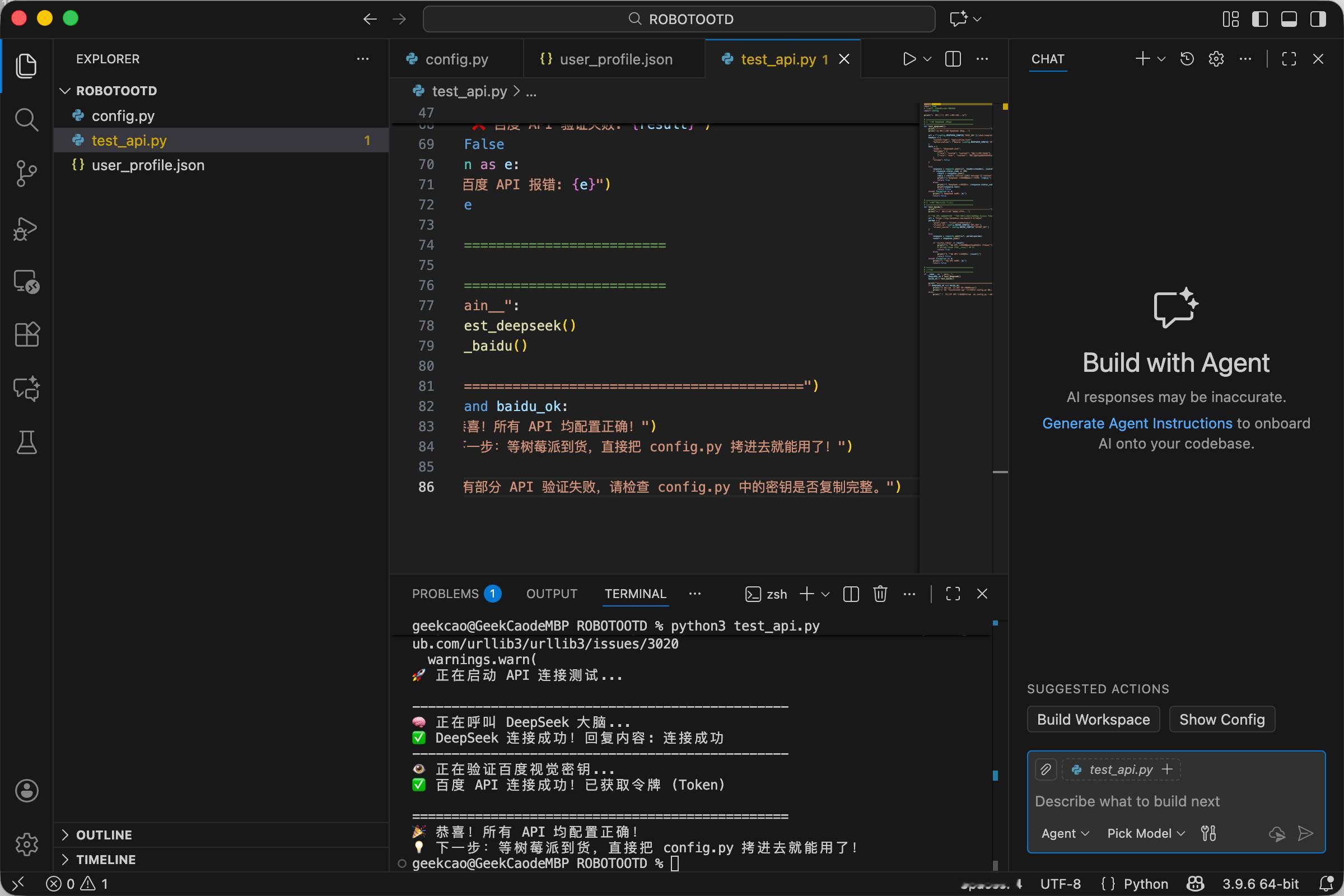
Task: Open the Testing flask icon view
Action: 26,442
